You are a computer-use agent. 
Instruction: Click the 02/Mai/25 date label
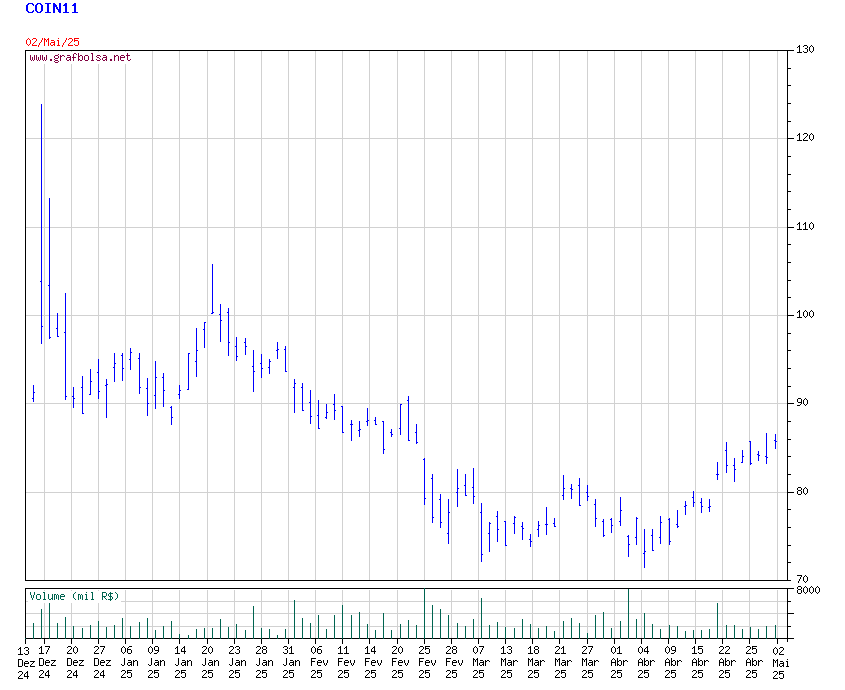52,42
